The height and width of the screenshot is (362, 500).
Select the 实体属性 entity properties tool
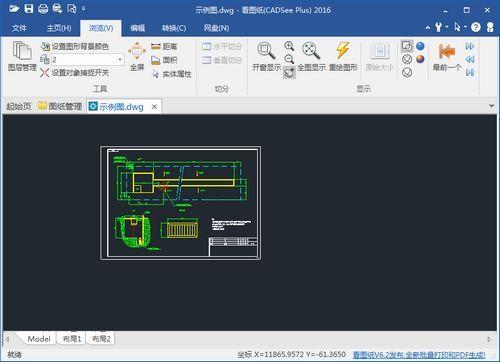171,74
